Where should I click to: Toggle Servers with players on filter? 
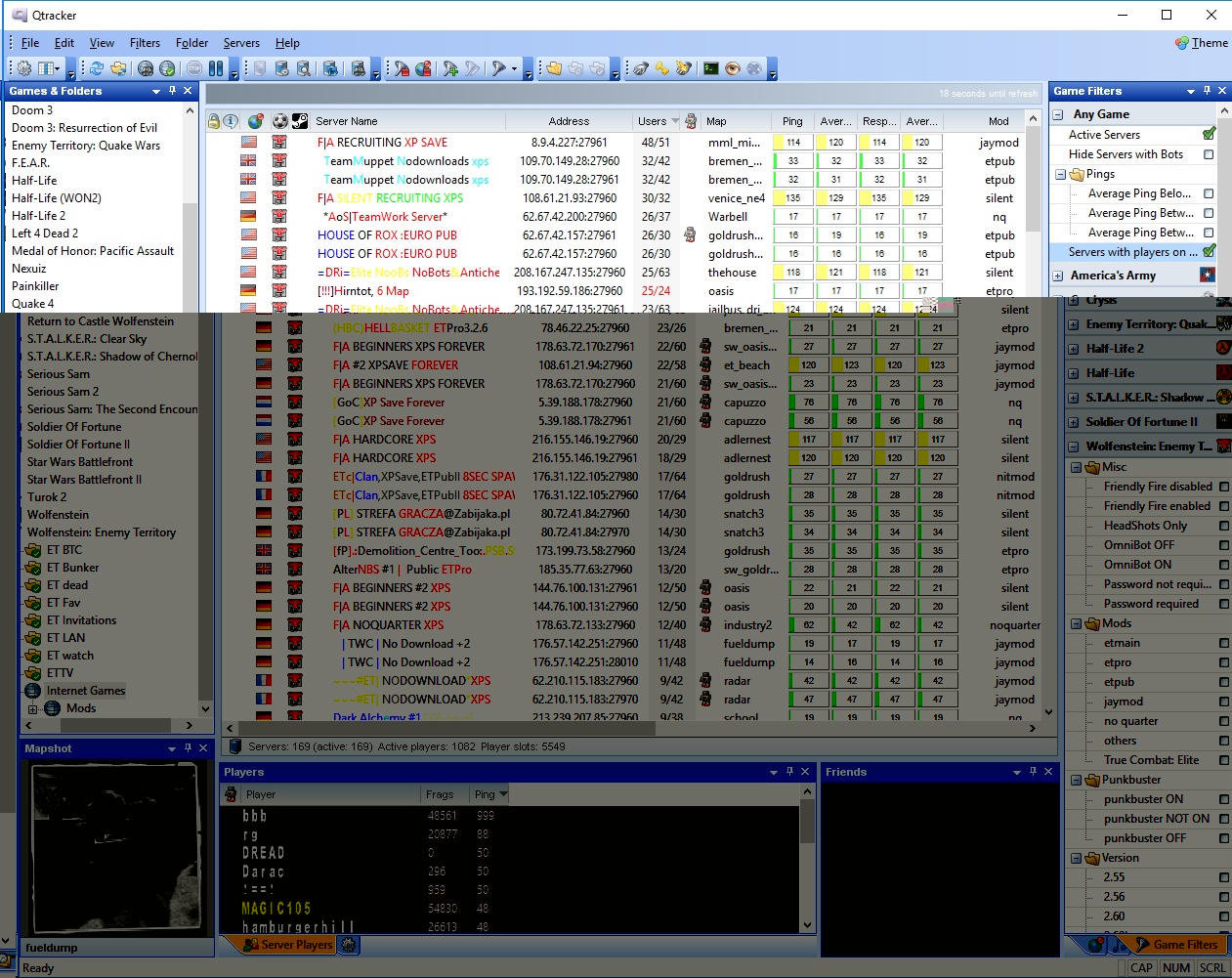pyautogui.click(x=1209, y=252)
